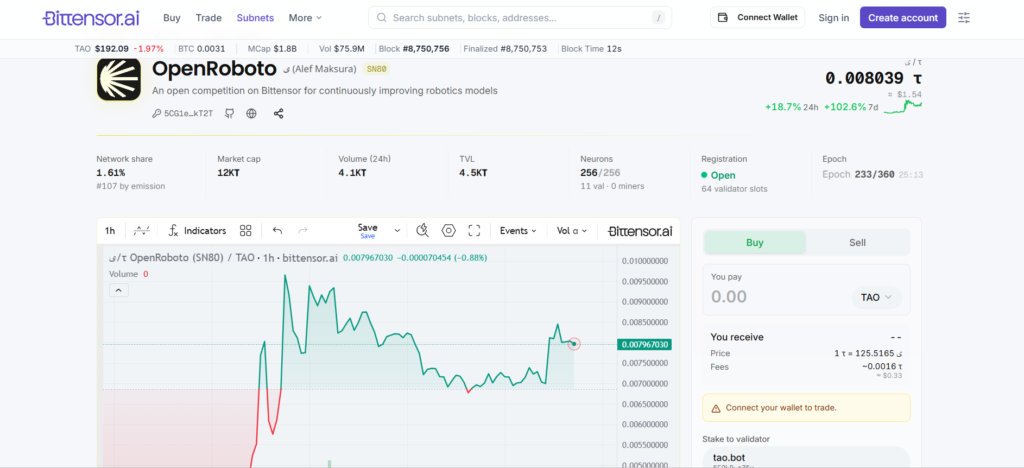Click the TVL 4.5KT value
Screen dimensions: 1024x468
[473, 173]
